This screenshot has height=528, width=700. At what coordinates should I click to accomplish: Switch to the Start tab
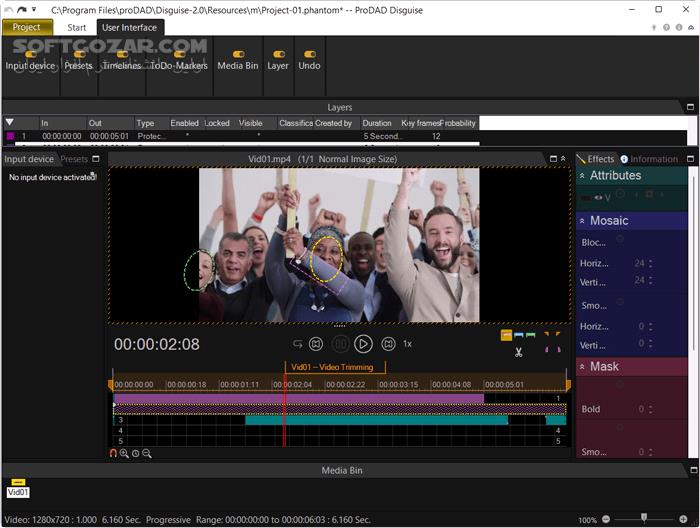coord(77,27)
